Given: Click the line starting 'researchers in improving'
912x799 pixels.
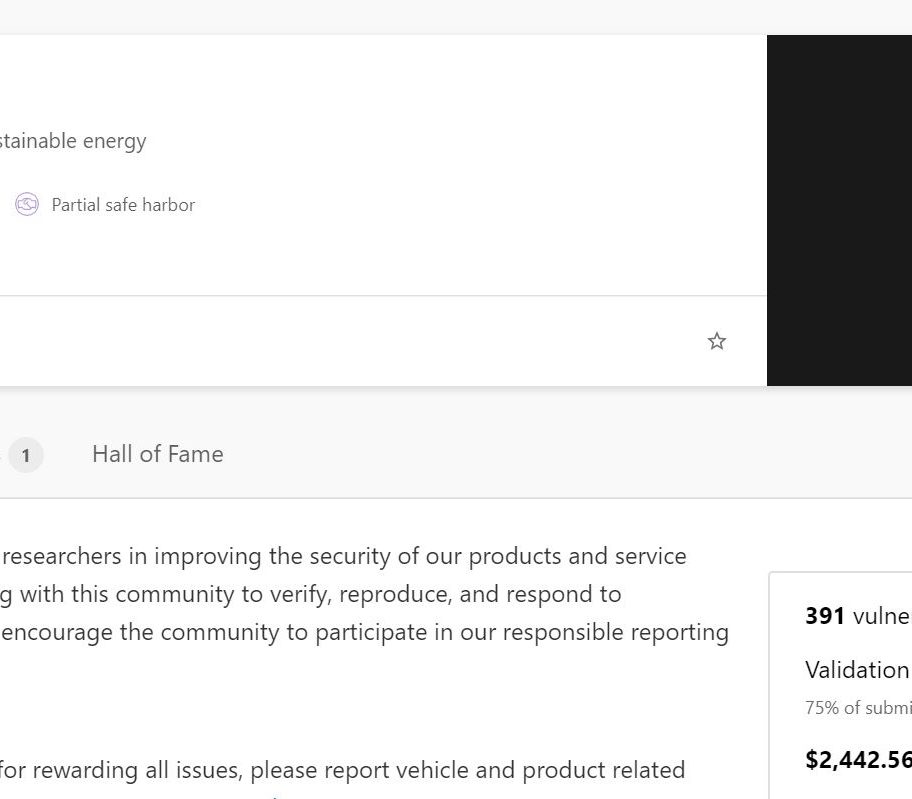Looking at the screenshot, I should pos(344,557).
